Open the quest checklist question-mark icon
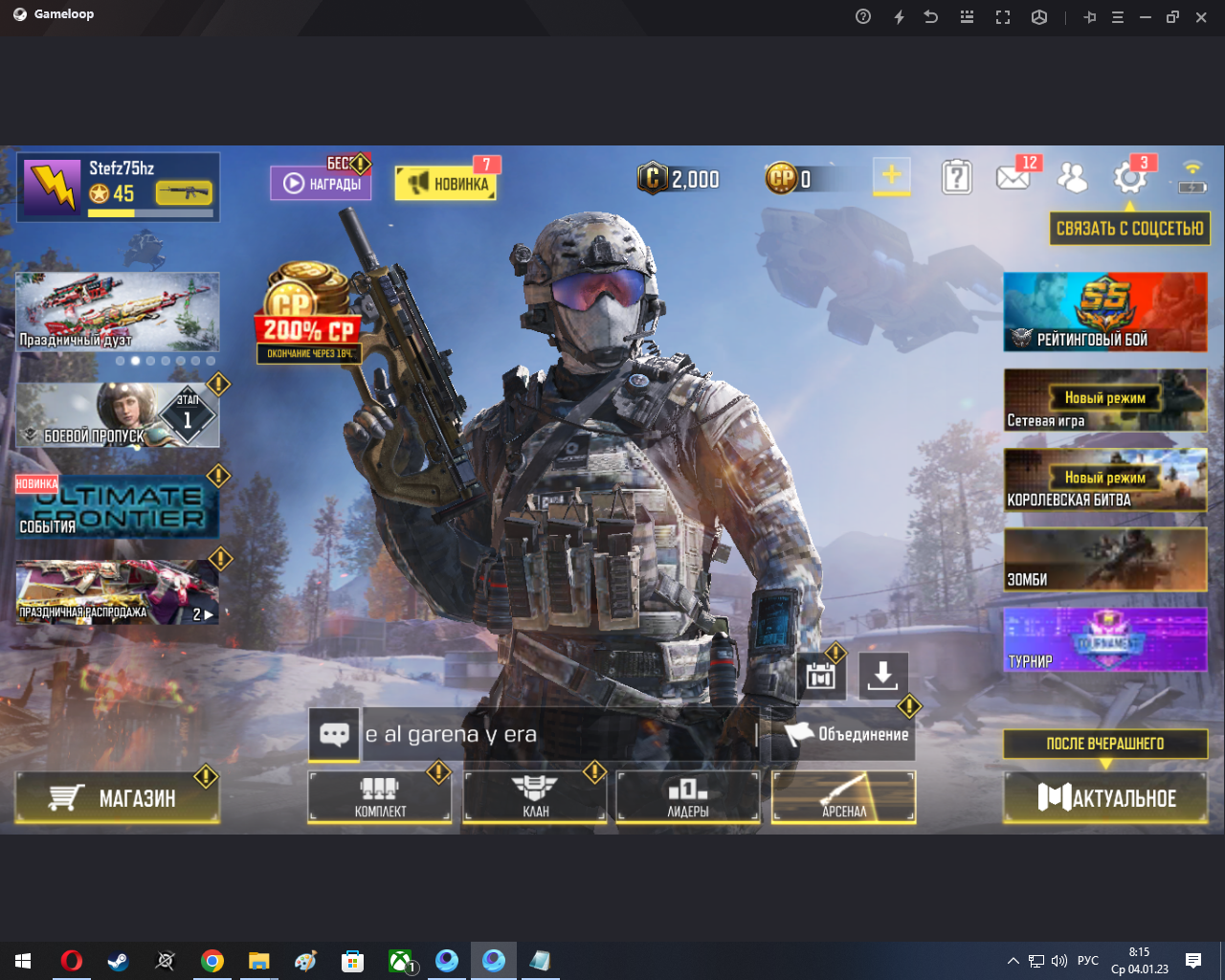 click(x=956, y=177)
